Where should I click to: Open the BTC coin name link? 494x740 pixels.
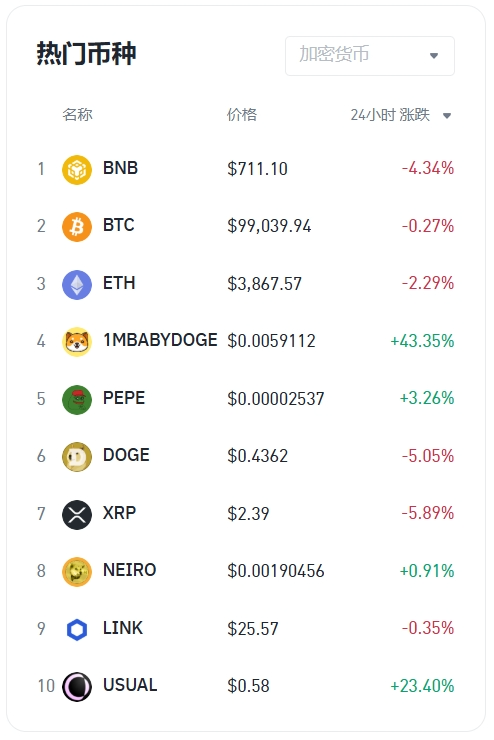[119, 225]
